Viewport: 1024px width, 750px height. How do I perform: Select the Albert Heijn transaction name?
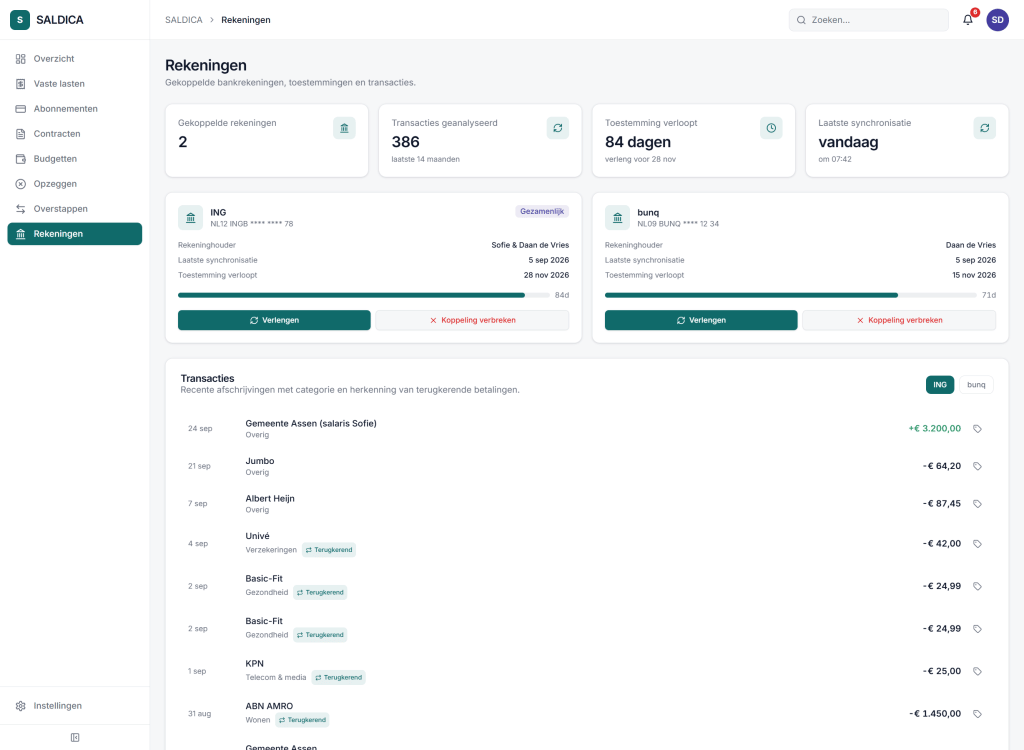click(270, 498)
